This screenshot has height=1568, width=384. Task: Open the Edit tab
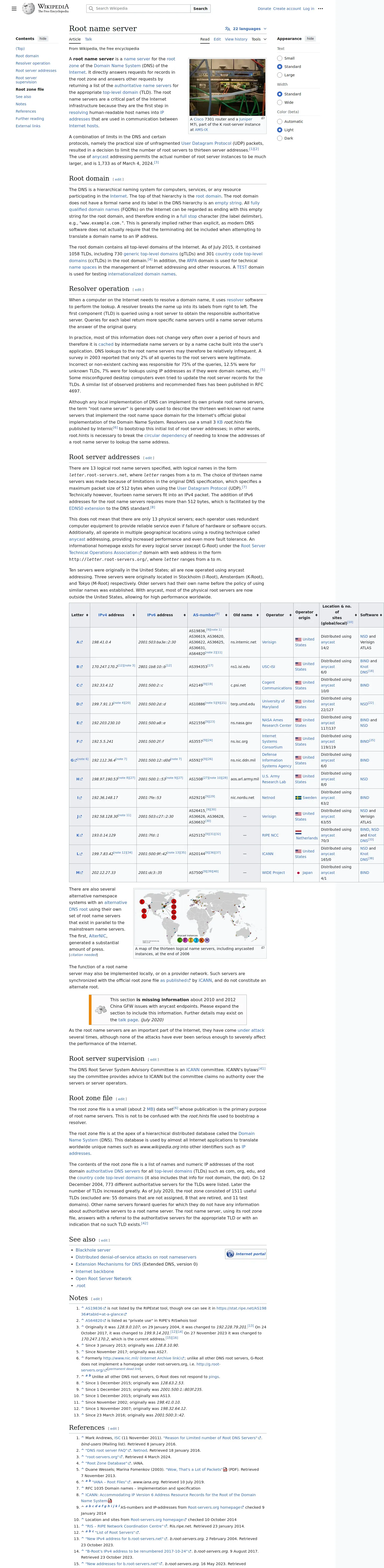[x=217, y=39]
